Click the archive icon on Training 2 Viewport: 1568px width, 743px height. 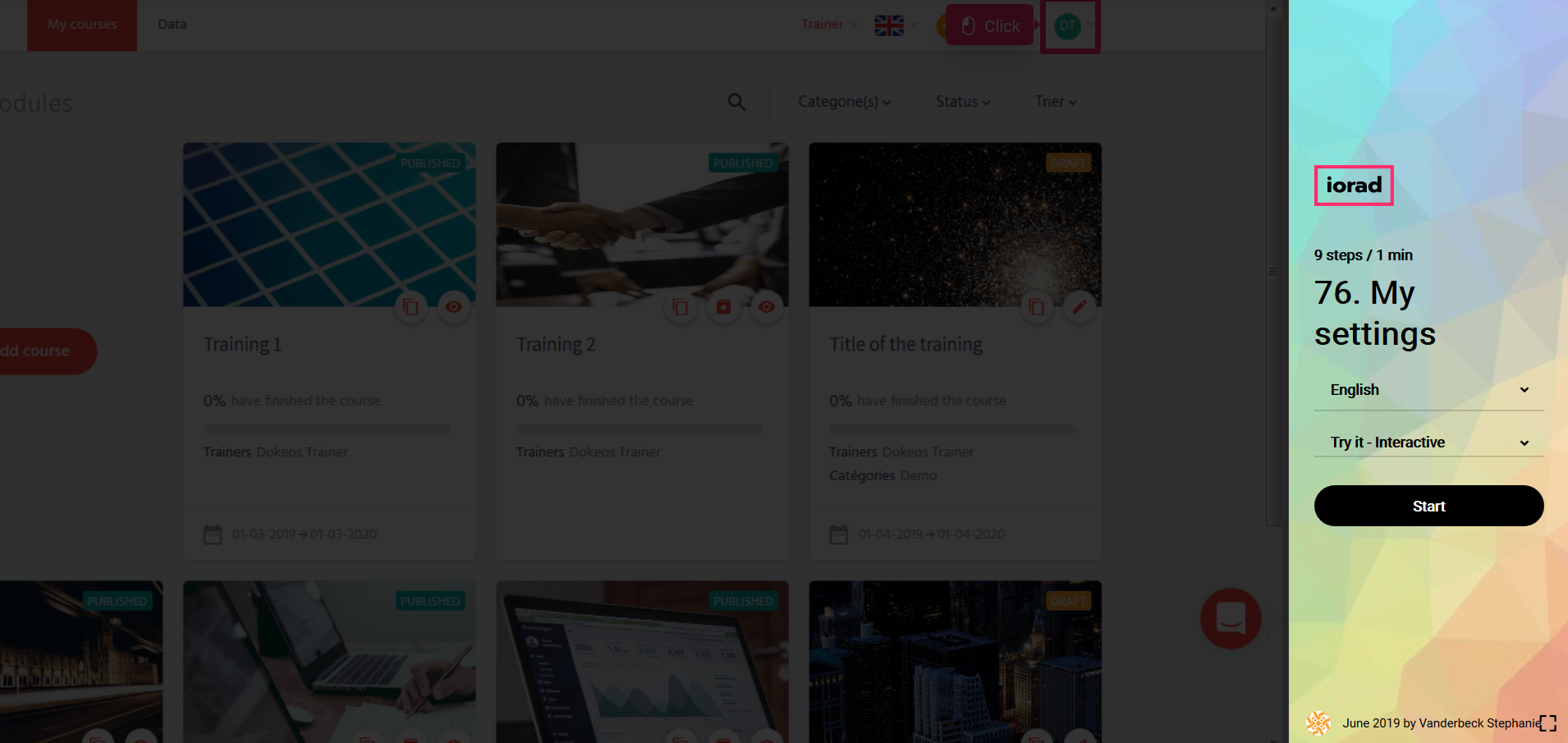723,307
